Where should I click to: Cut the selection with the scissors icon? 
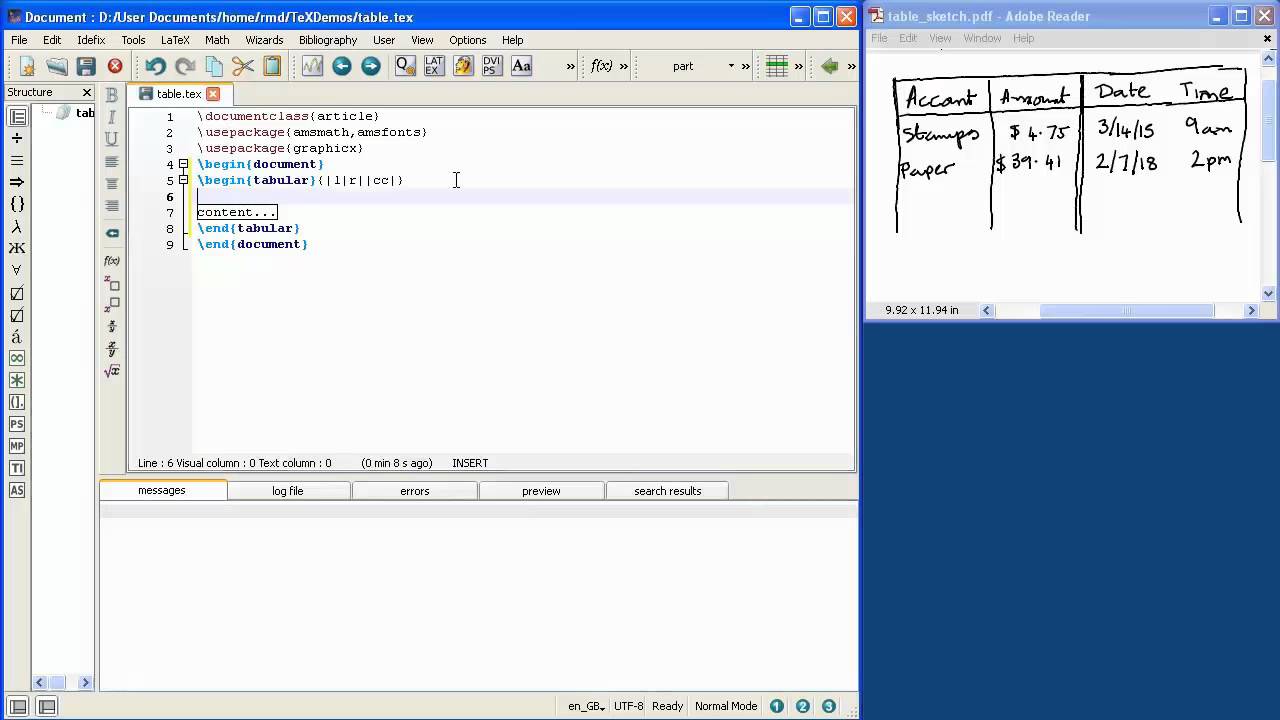coord(243,66)
